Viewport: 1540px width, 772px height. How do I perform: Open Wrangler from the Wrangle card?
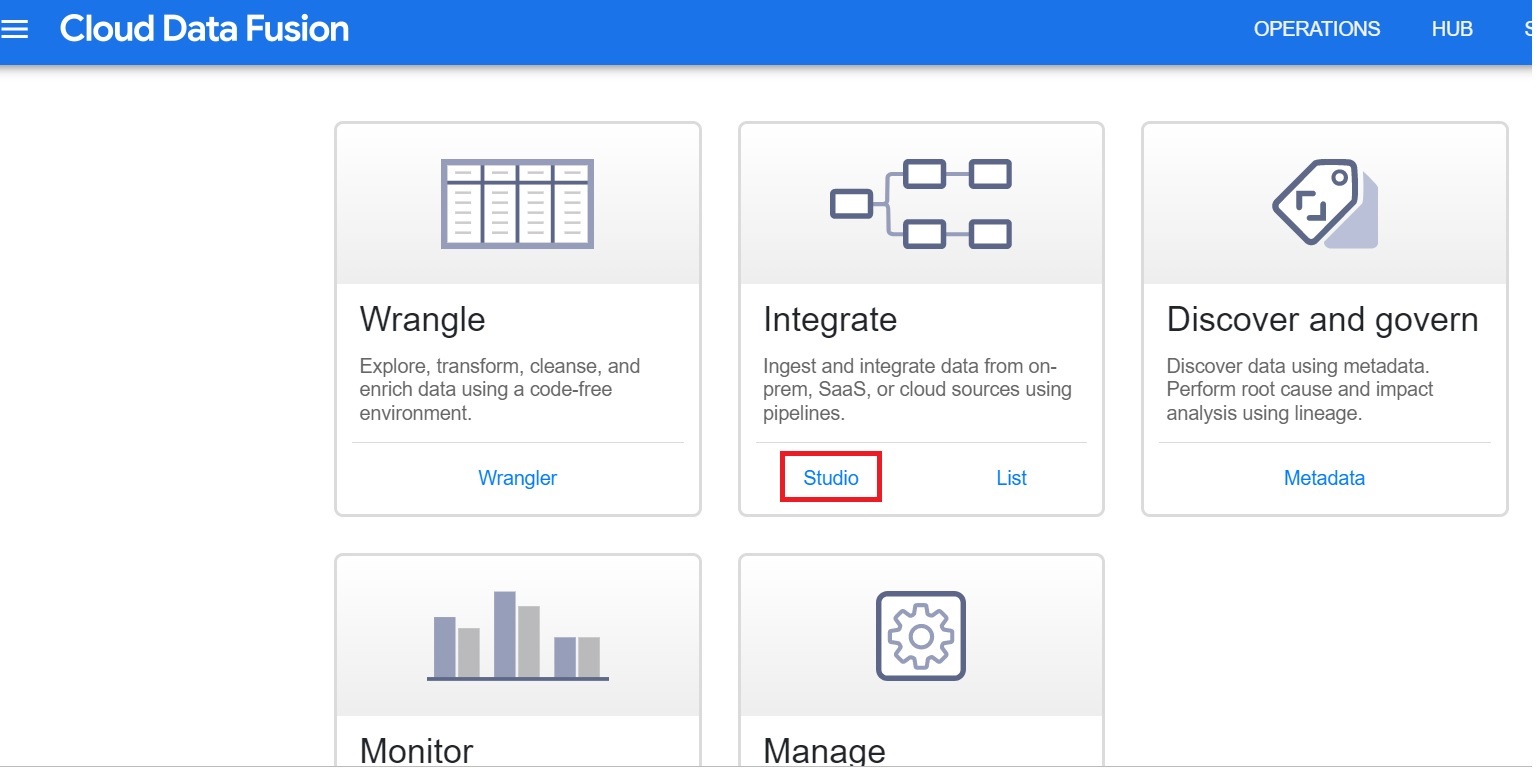[517, 477]
